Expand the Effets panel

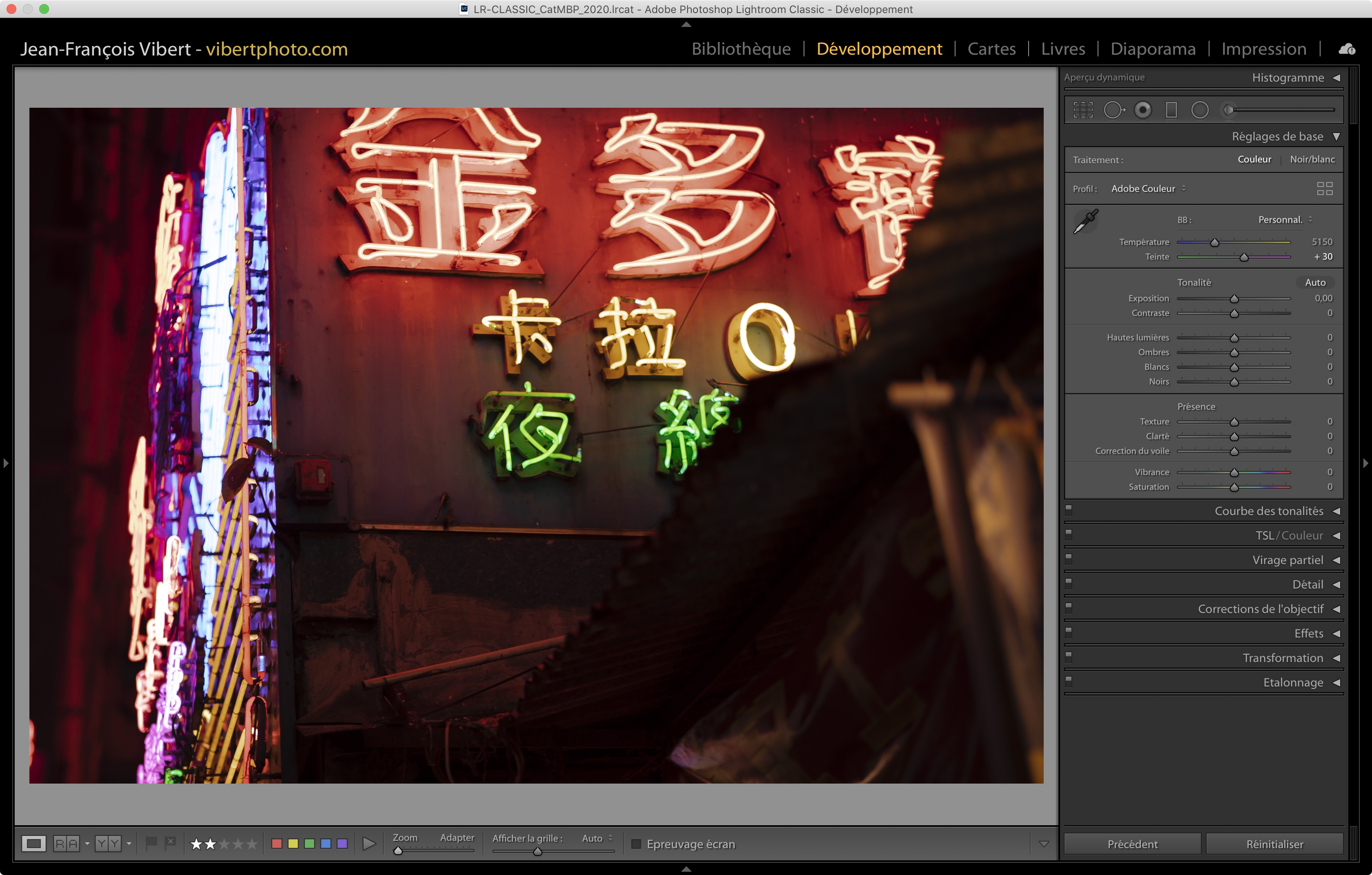point(1308,633)
